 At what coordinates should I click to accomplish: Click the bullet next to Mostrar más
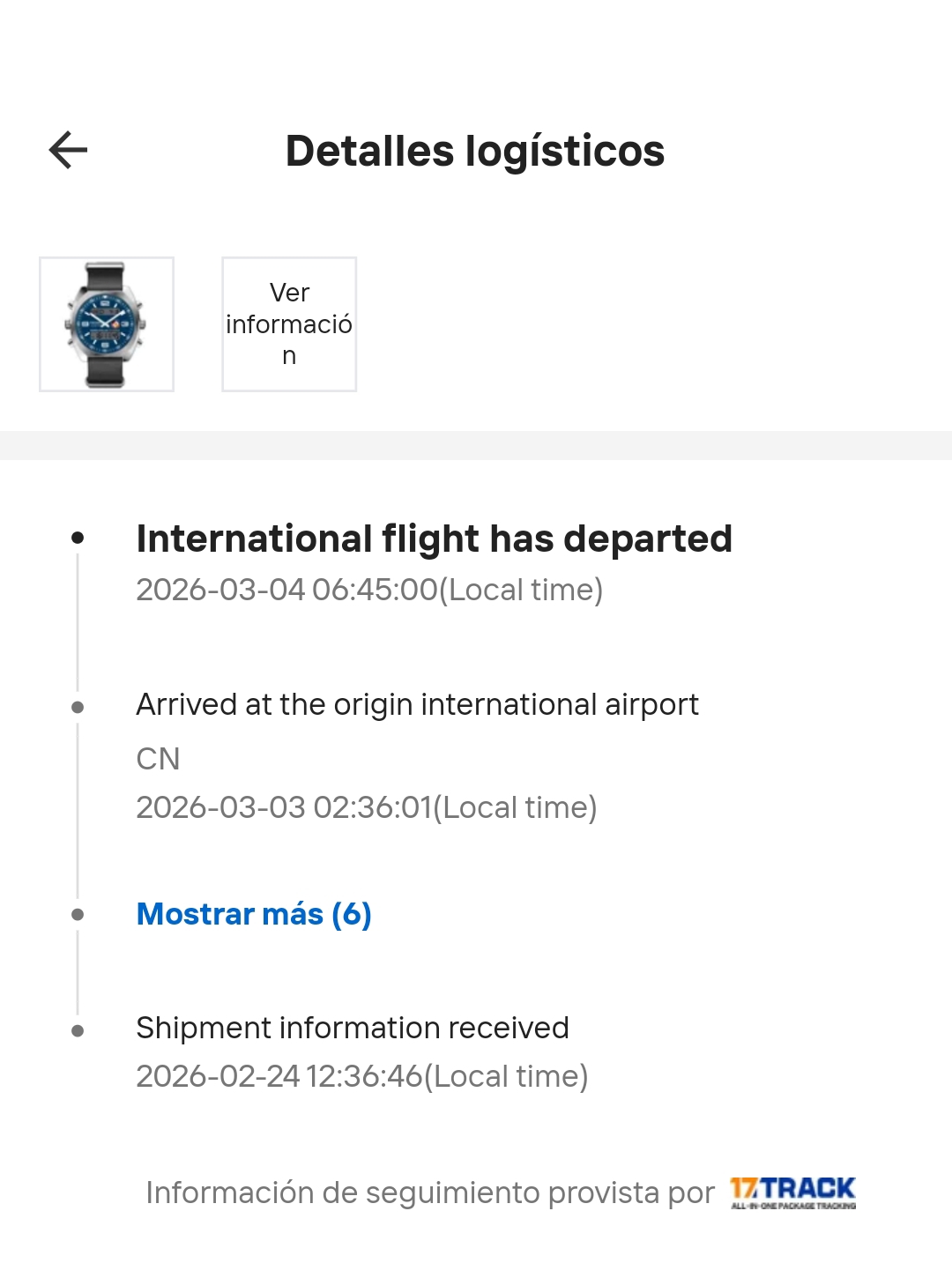click(x=78, y=915)
